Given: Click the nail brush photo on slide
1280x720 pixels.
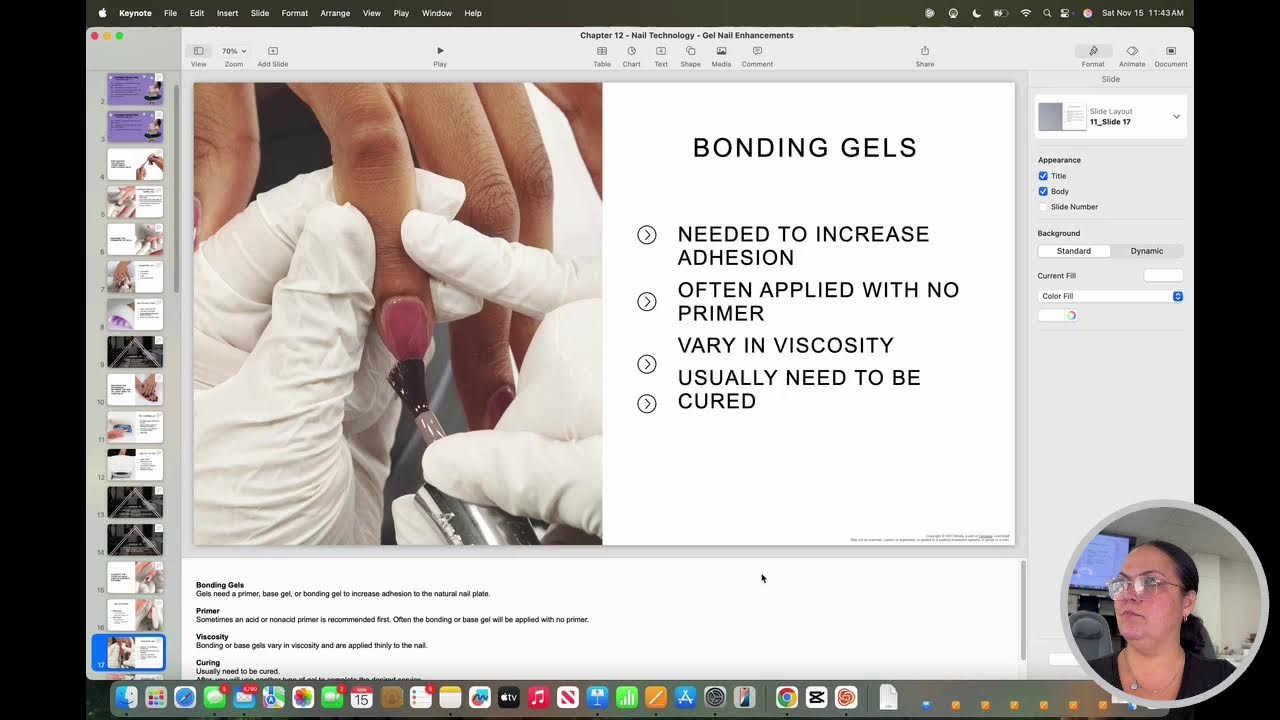Looking at the screenshot, I should tap(398, 314).
